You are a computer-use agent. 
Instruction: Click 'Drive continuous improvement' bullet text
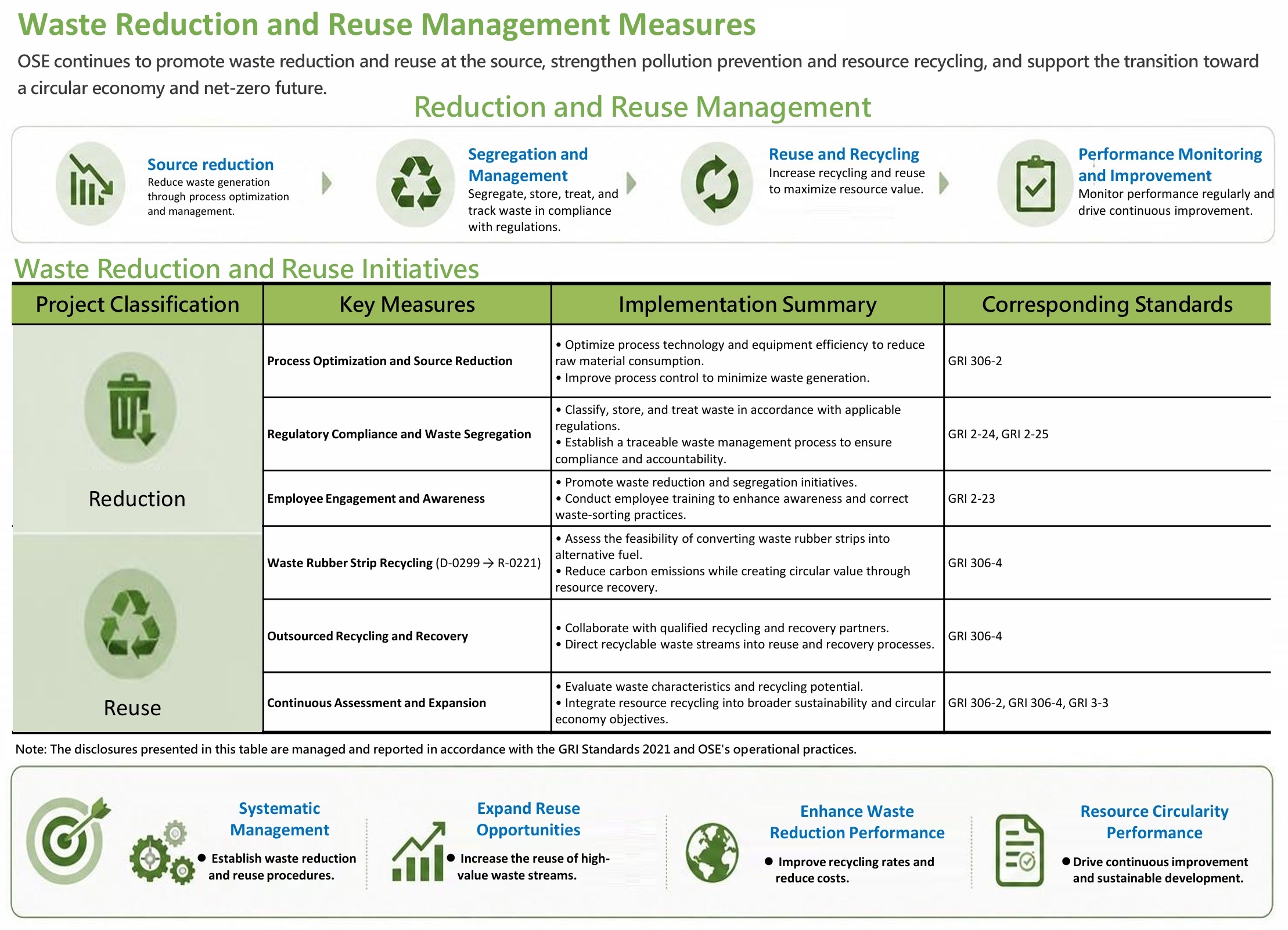coord(1155,870)
